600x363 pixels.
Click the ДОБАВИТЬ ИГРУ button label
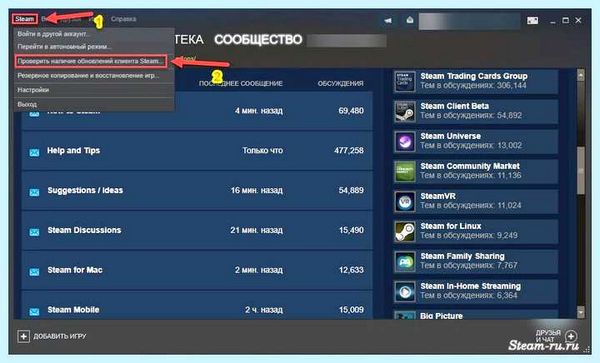tap(60, 336)
